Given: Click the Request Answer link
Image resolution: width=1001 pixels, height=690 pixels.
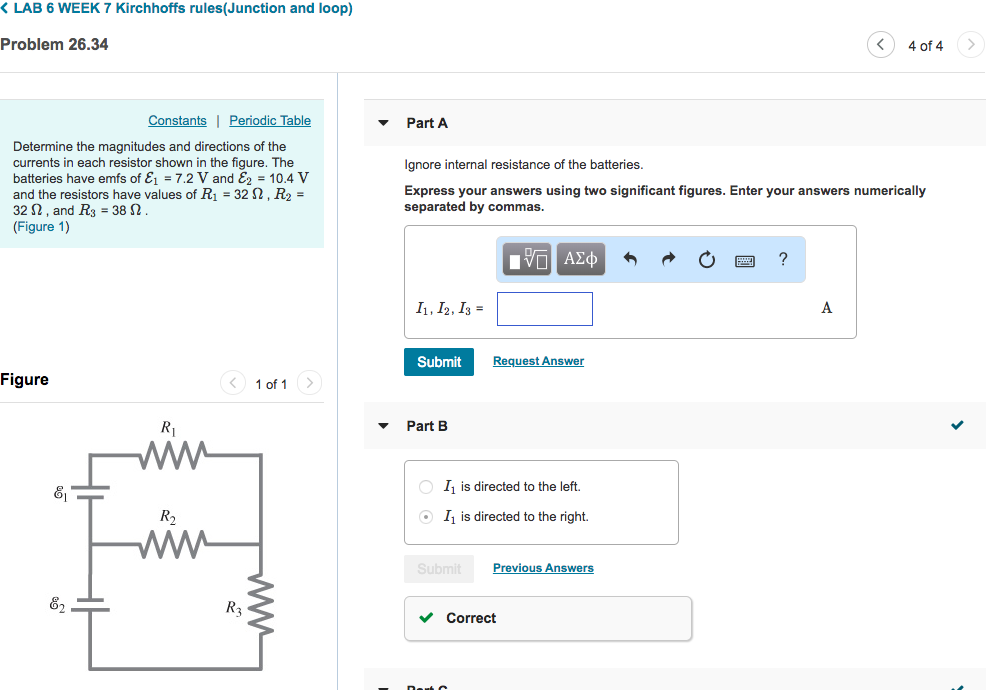Looking at the screenshot, I should tap(538, 361).
